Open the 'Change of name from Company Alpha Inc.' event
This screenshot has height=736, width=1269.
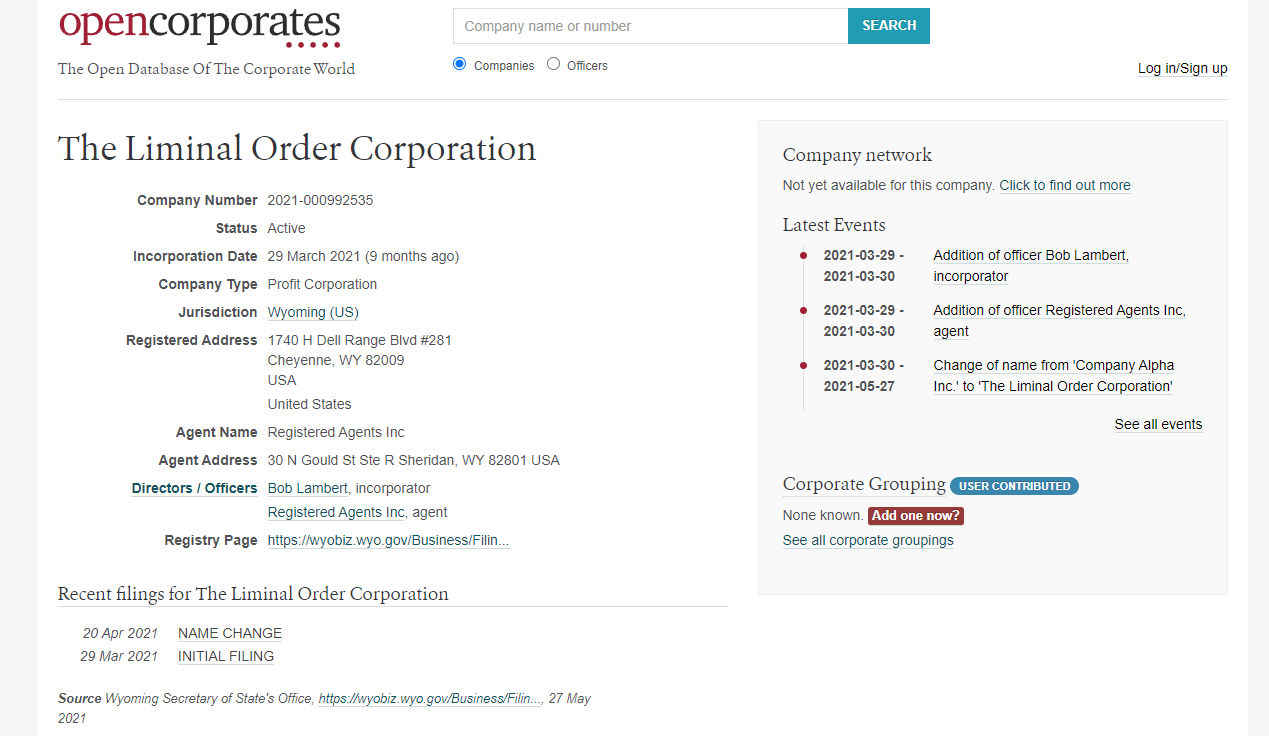[1054, 376]
